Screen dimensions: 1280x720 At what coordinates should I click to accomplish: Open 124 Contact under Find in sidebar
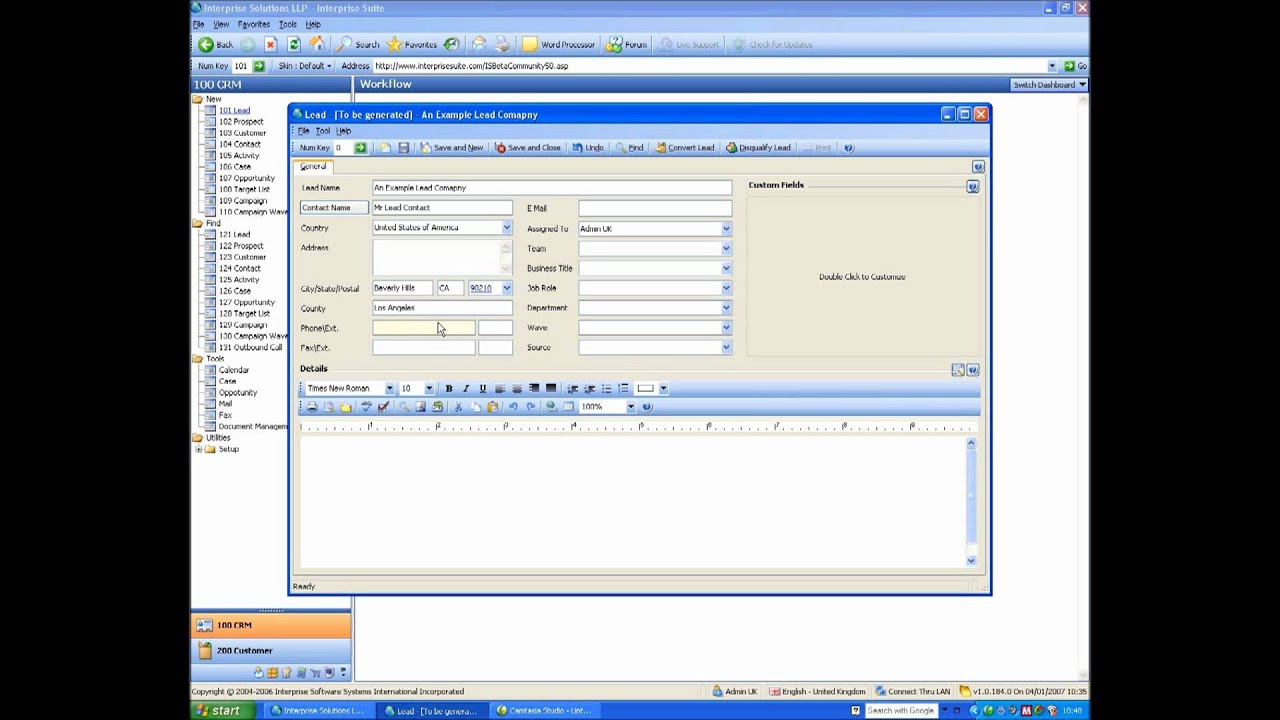pos(240,268)
